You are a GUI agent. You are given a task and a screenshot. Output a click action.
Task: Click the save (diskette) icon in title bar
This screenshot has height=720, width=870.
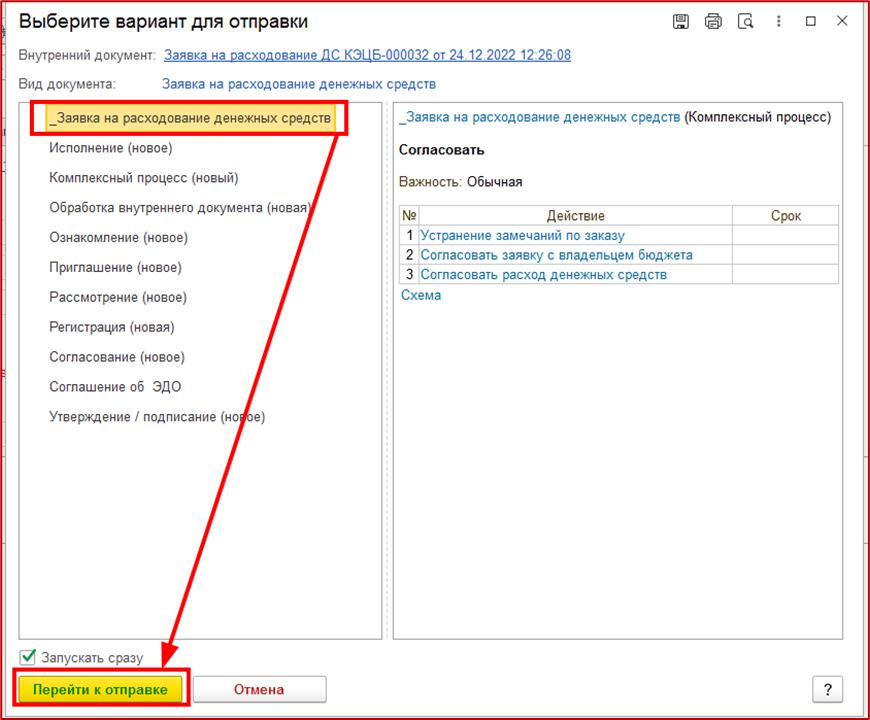[680, 22]
